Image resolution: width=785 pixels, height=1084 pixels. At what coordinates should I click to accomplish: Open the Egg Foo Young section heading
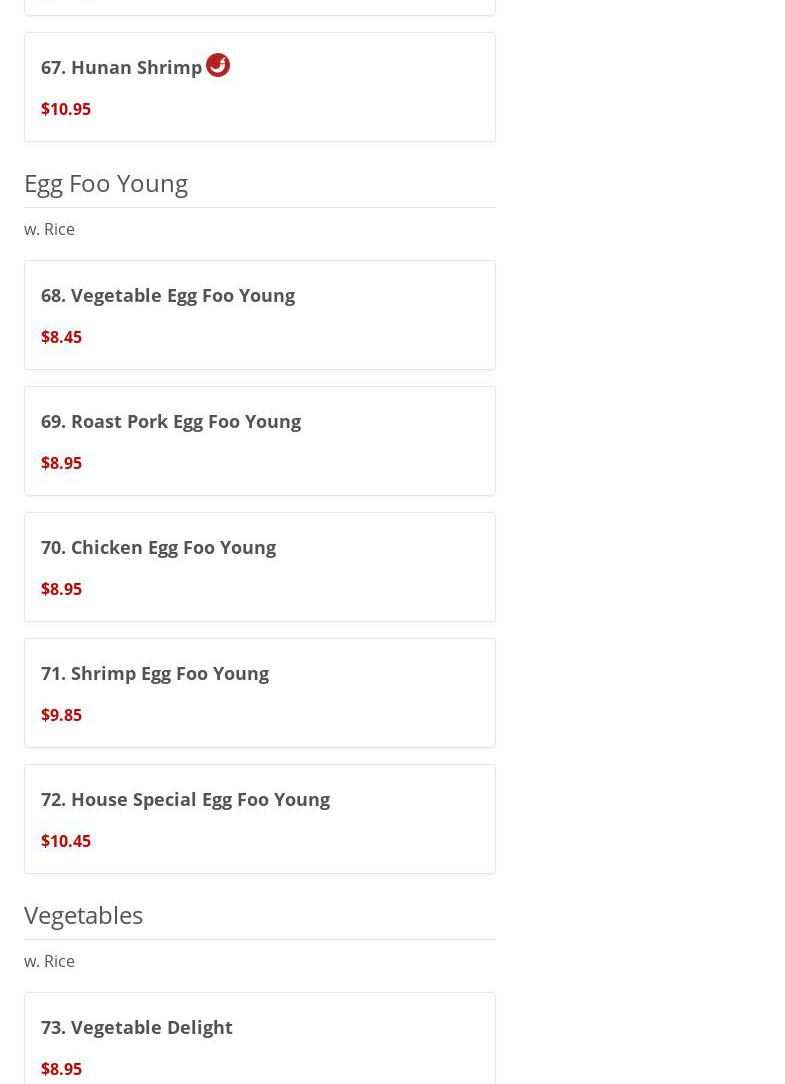(x=106, y=183)
